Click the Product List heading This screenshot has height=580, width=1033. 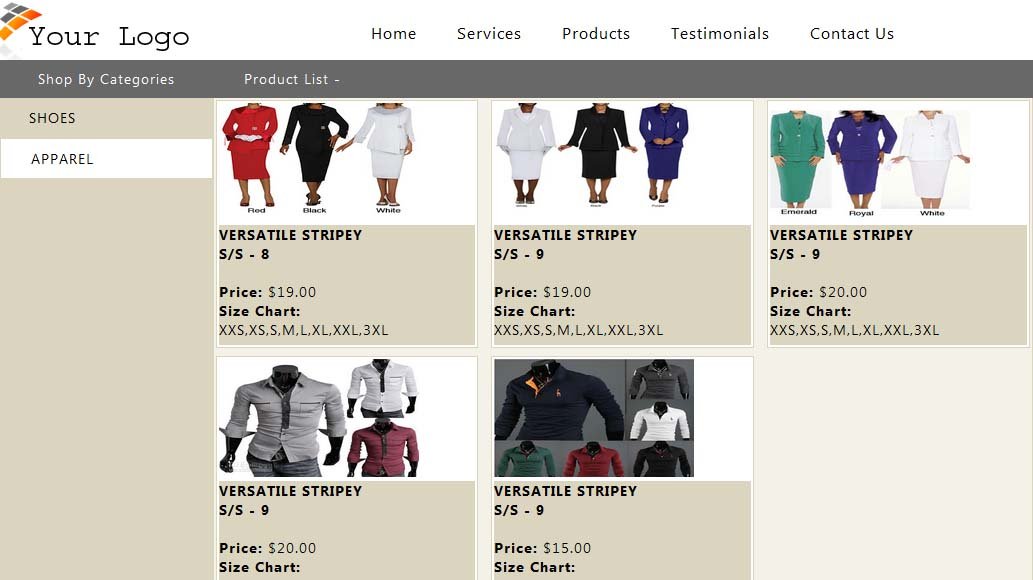coord(292,79)
